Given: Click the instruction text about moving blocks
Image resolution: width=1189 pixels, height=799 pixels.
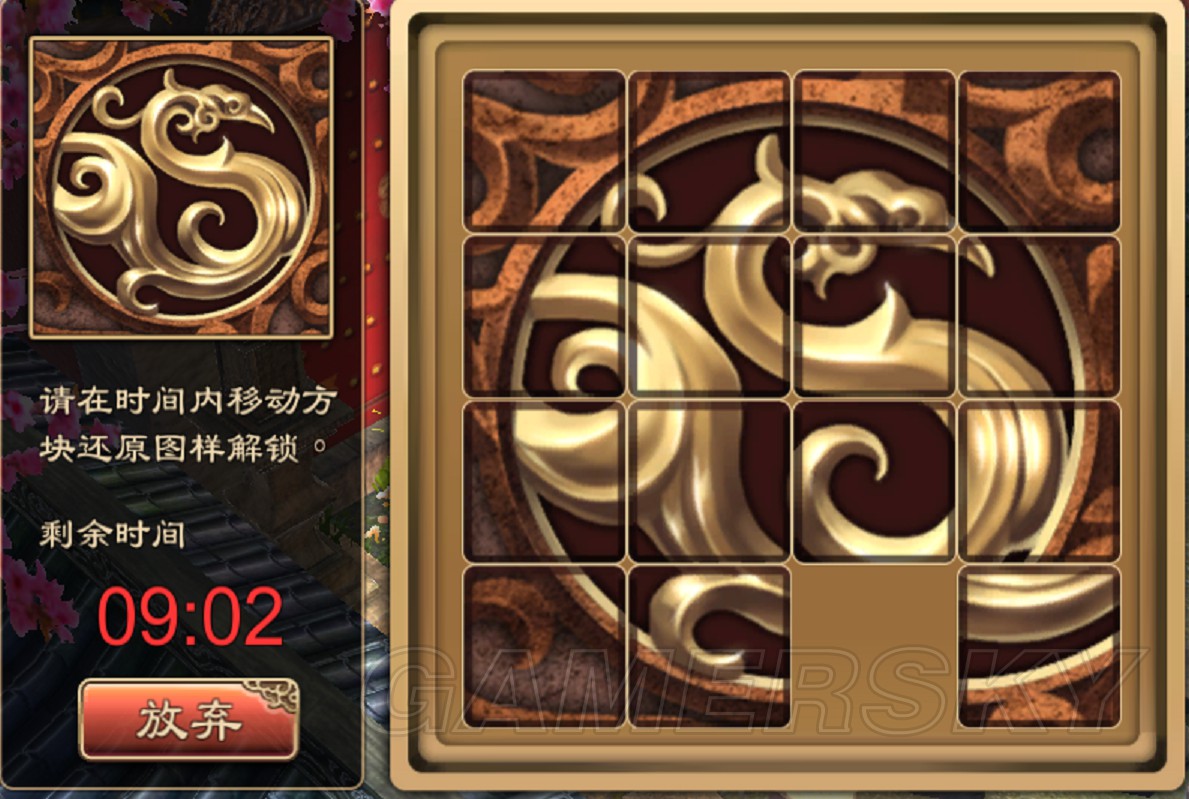Looking at the screenshot, I should [x=187, y=425].
